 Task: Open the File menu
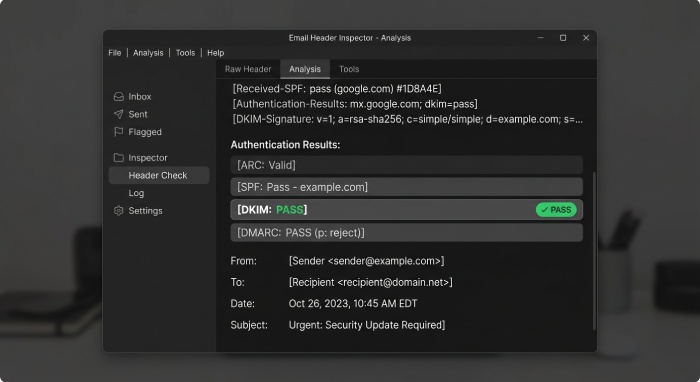[x=114, y=53]
